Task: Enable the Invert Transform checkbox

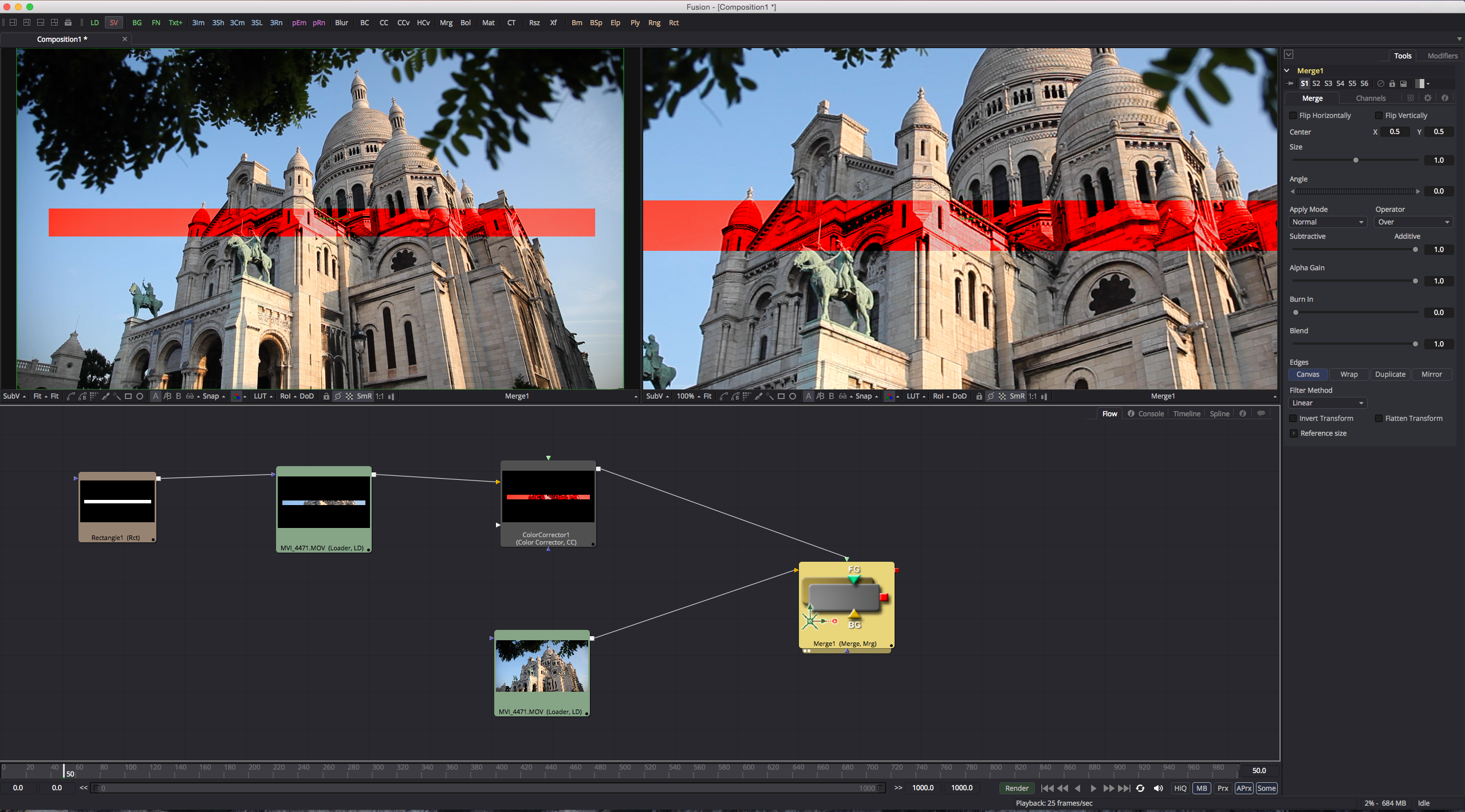Action: coord(1294,418)
